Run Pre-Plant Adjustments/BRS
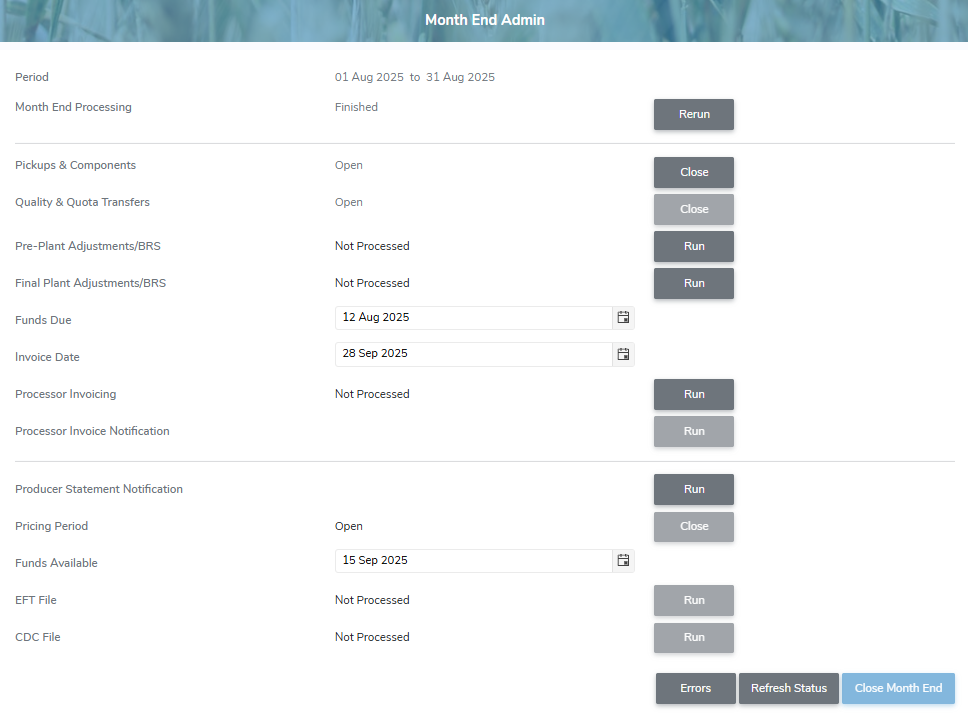The image size is (968, 719). 693,246
